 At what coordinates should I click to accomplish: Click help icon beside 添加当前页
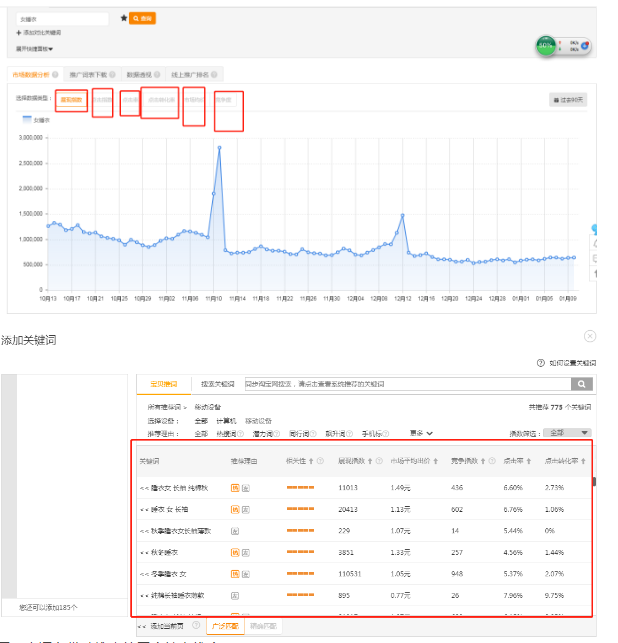click(196, 625)
